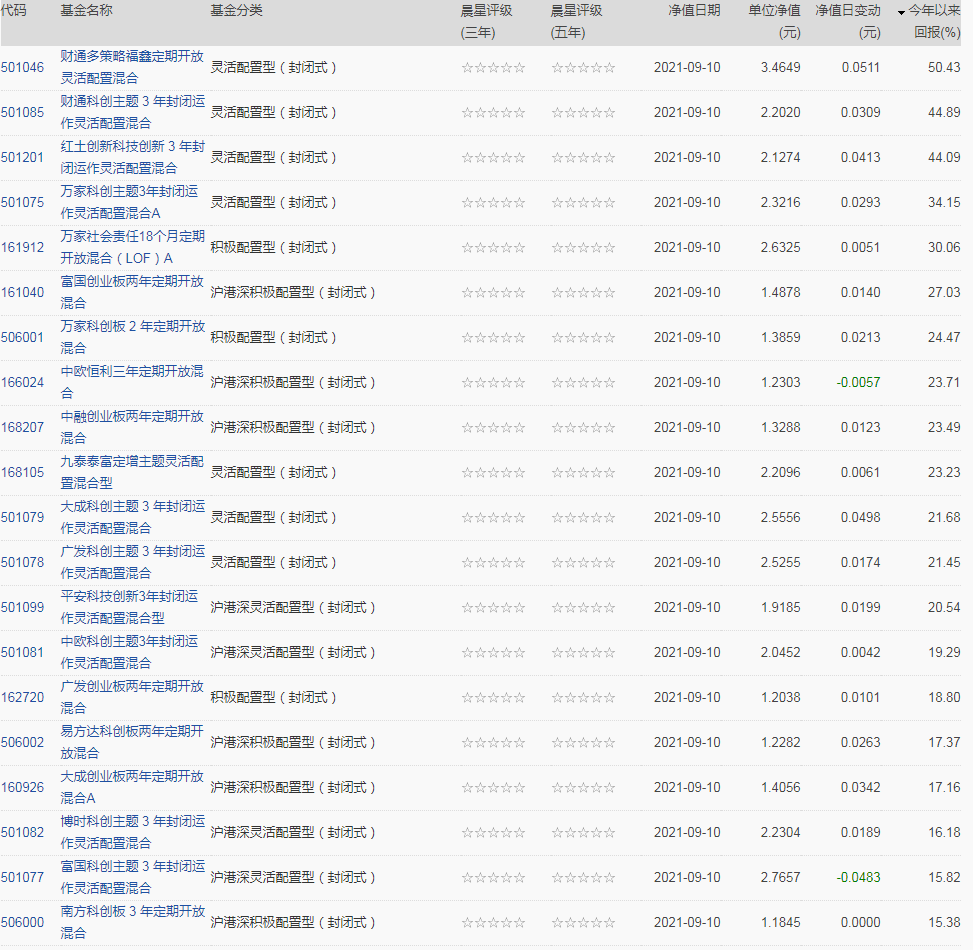Click year-to-date return value 27.03
The image size is (973, 950).
pos(944,292)
